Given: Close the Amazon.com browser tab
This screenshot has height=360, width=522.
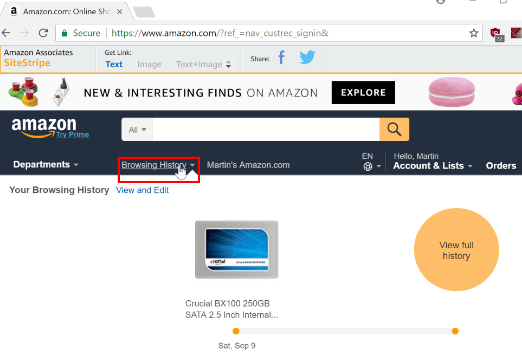Looking at the screenshot, I should (119, 12).
